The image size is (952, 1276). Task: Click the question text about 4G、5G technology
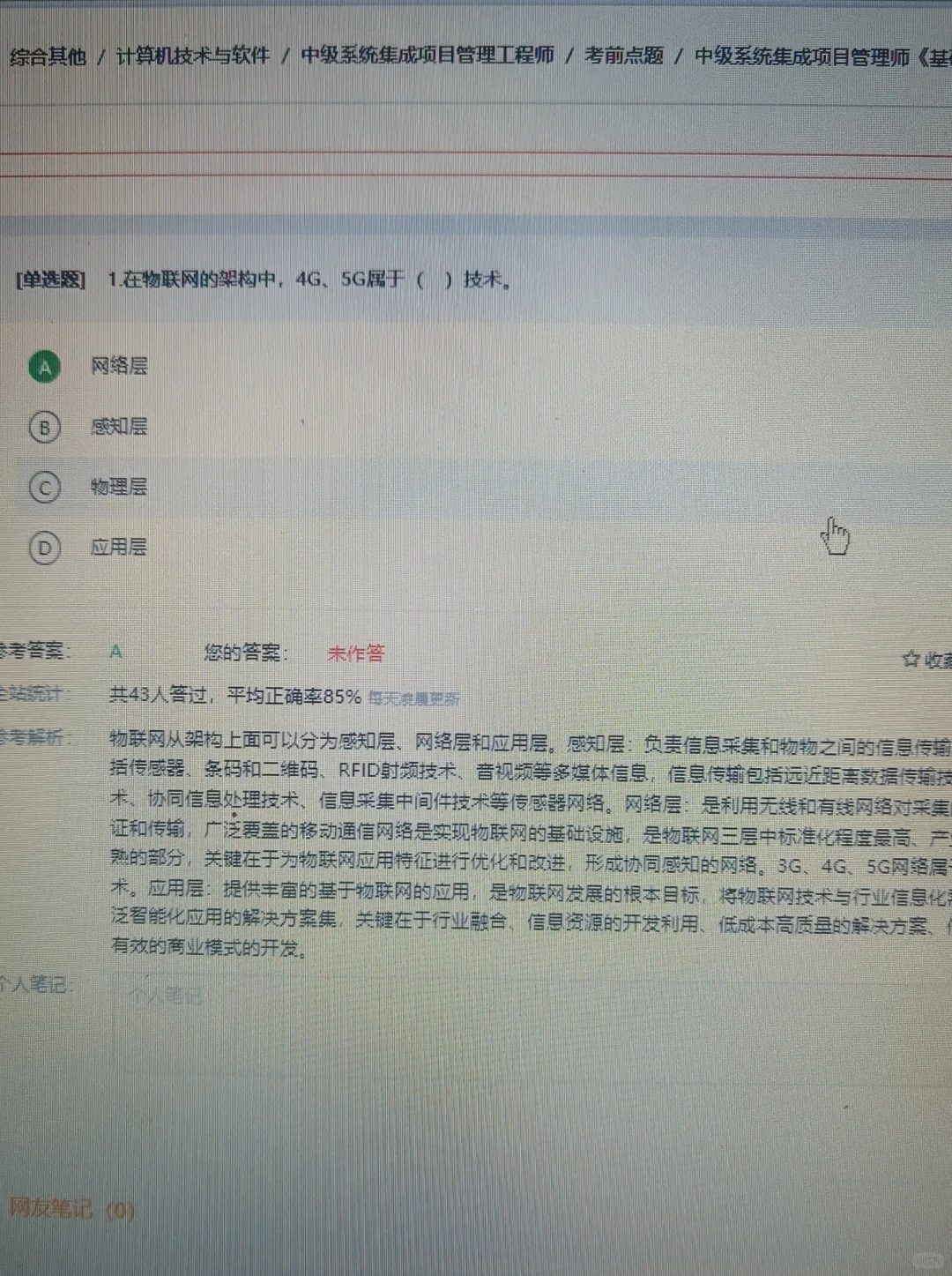point(309,280)
